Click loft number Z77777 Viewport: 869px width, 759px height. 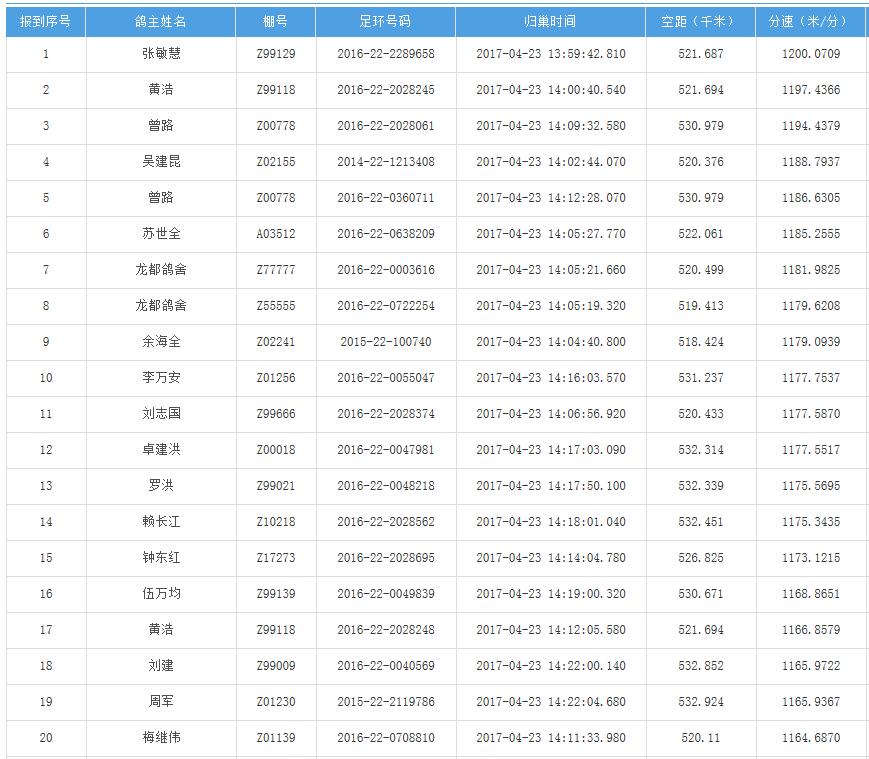click(275, 270)
